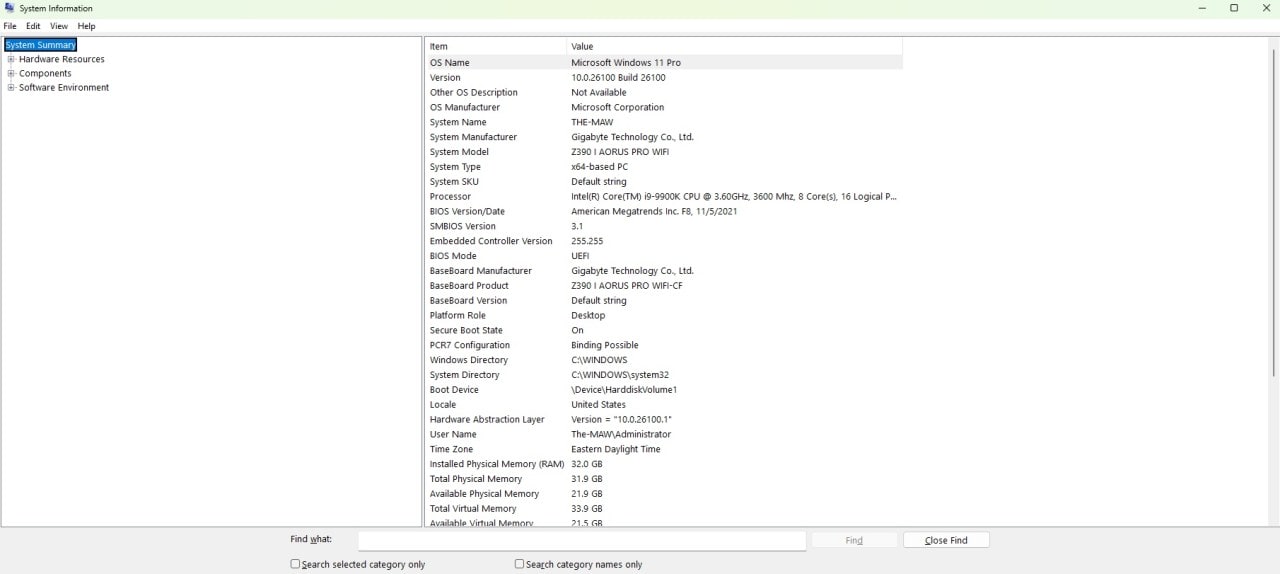Click the value Eastern Daylight Time
The height and width of the screenshot is (574, 1280).
click(x=616, y=449)
